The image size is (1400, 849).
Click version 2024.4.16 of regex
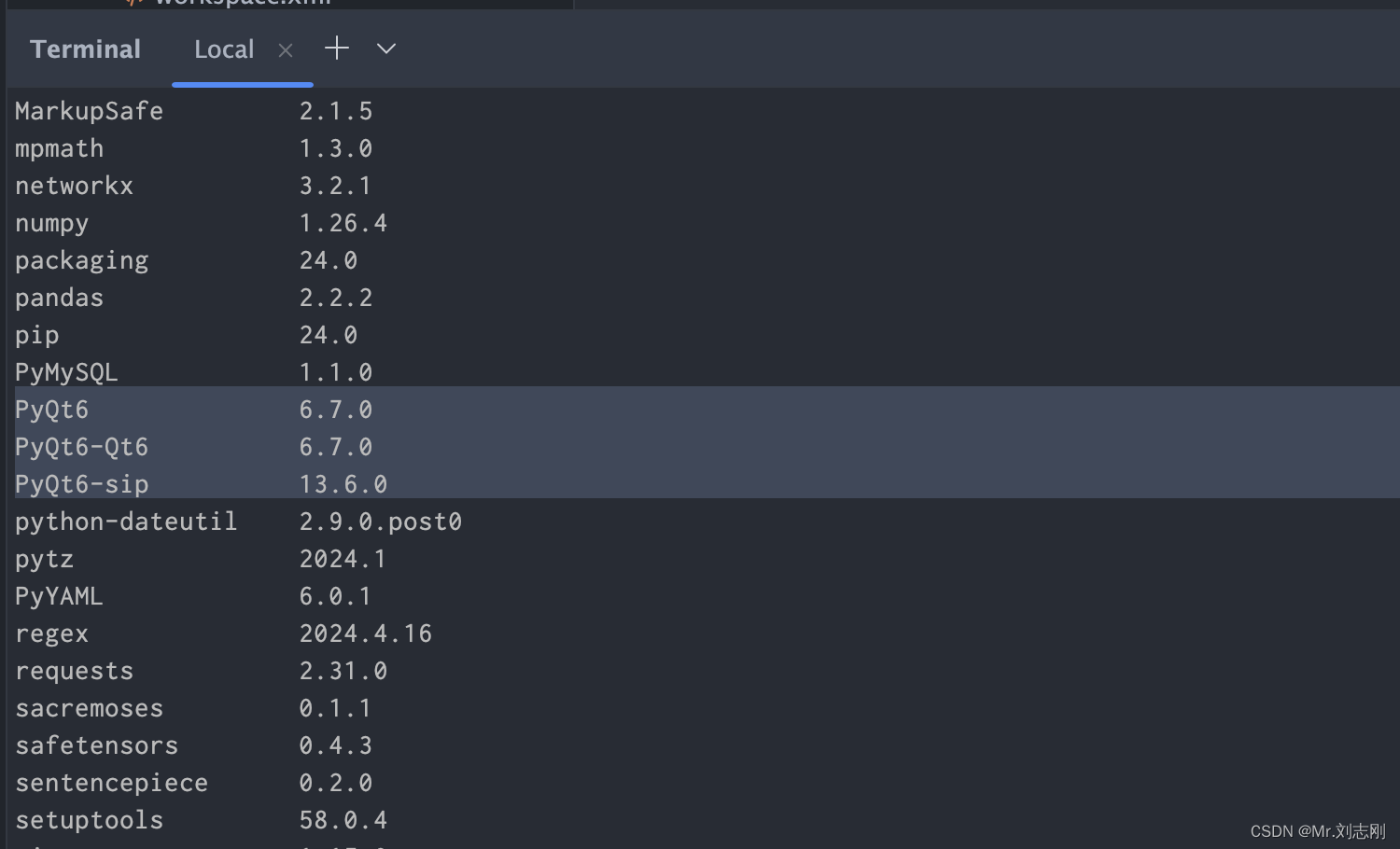[x=366, y=633]
